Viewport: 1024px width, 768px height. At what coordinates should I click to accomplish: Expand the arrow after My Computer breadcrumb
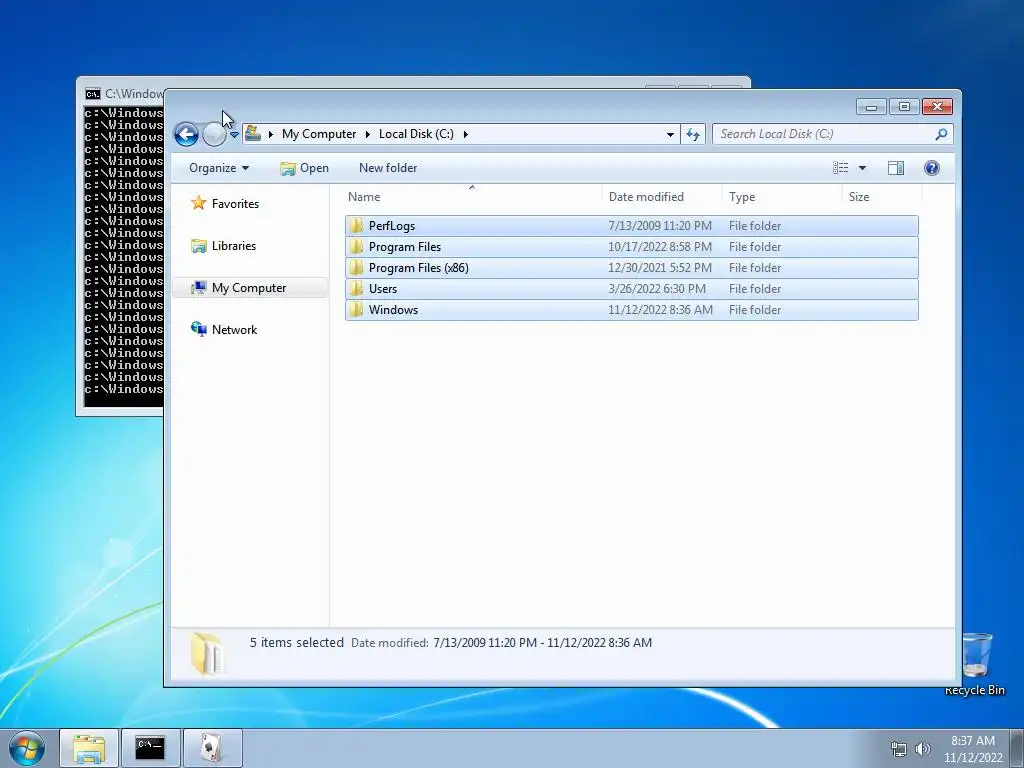(x=367, y=134)
